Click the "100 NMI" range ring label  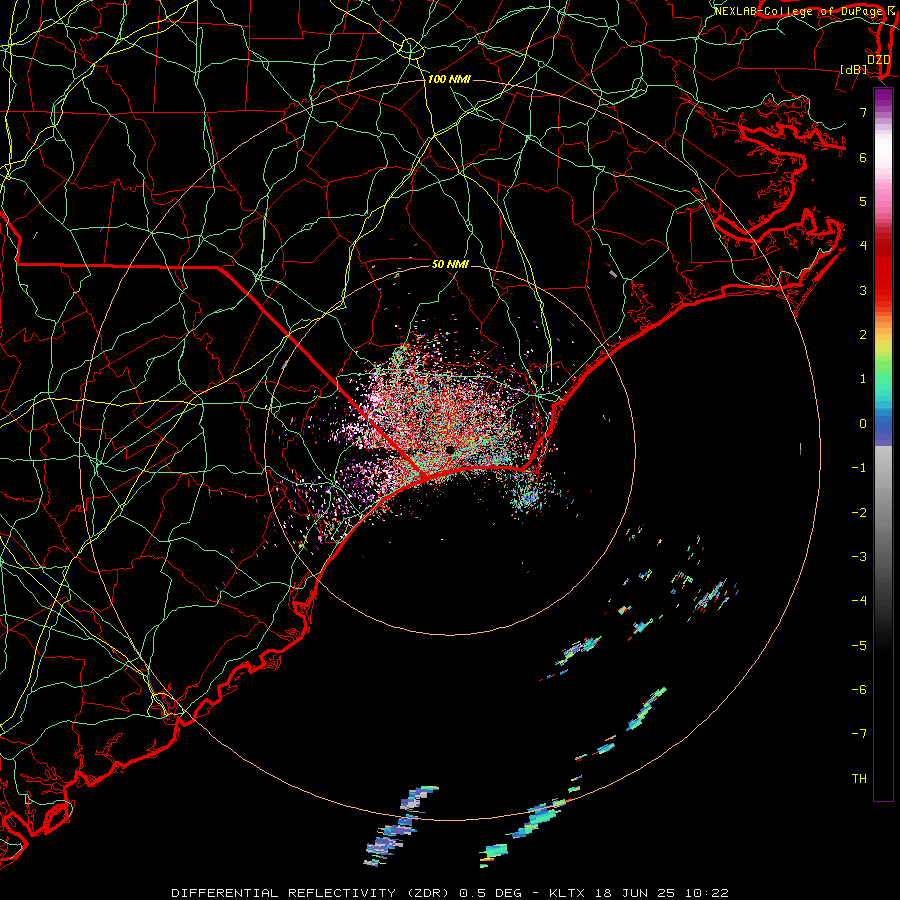[x=449, y=79]
